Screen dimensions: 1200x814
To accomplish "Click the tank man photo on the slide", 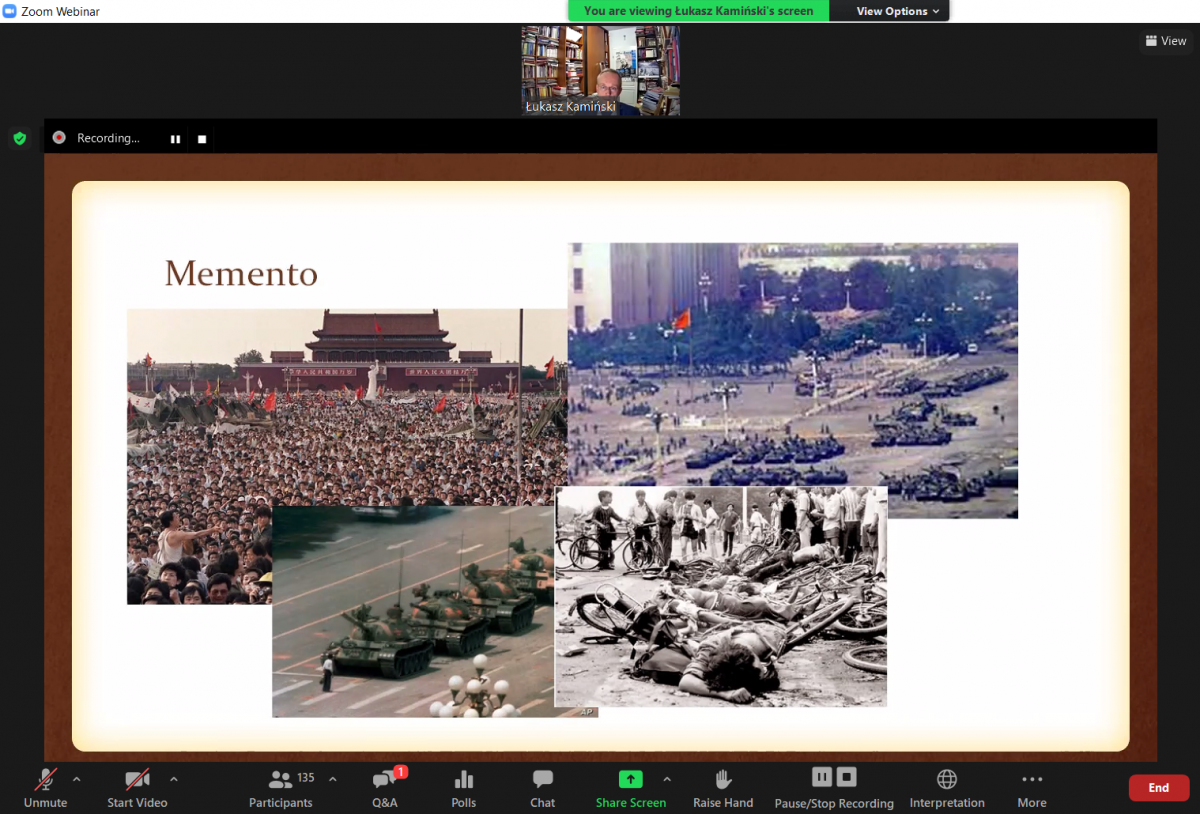I will [413, 611].
